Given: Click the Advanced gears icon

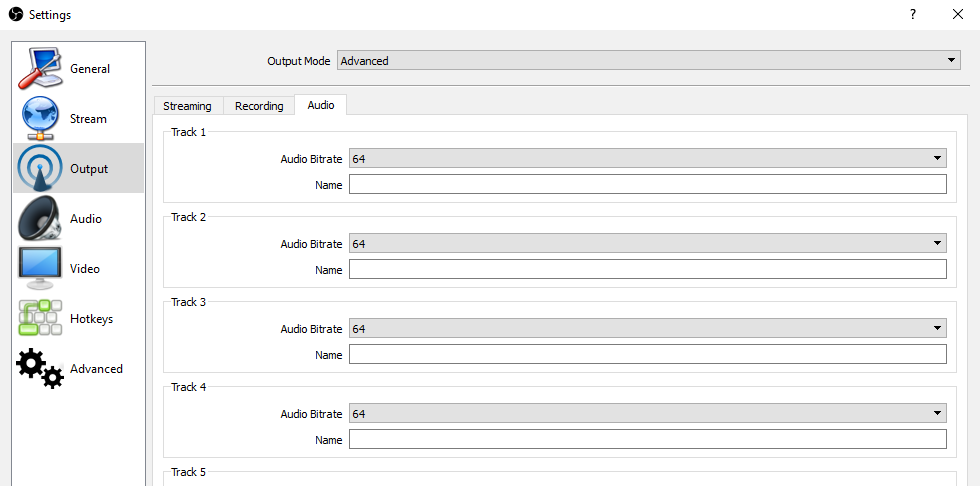Looking at the screenshot, I should [x=40, y=368].
